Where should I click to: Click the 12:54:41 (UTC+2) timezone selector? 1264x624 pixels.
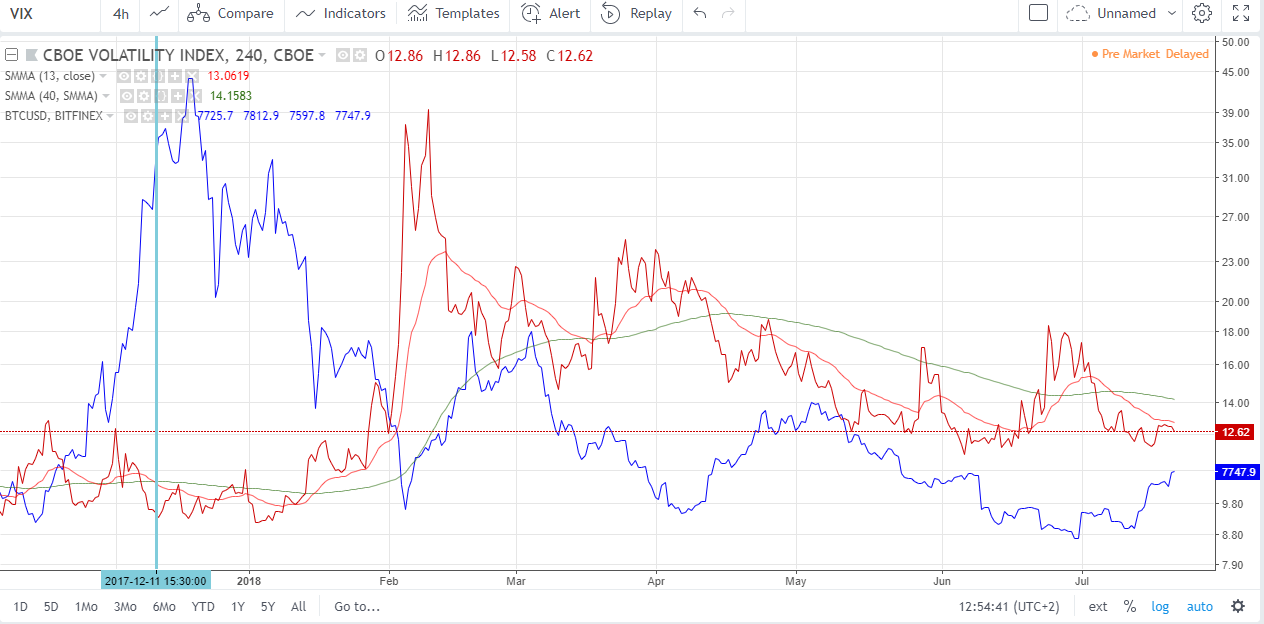click(1009, 606)
